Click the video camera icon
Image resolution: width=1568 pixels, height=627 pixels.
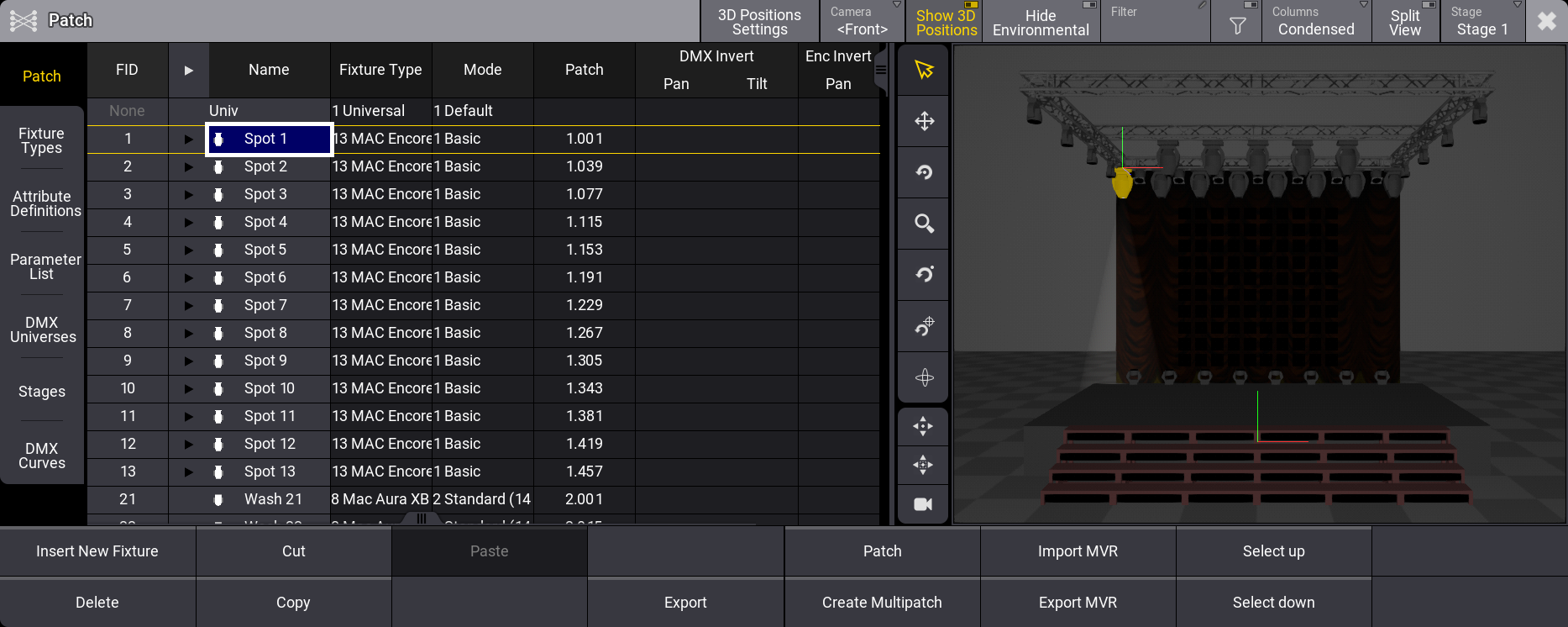(923, 504)
